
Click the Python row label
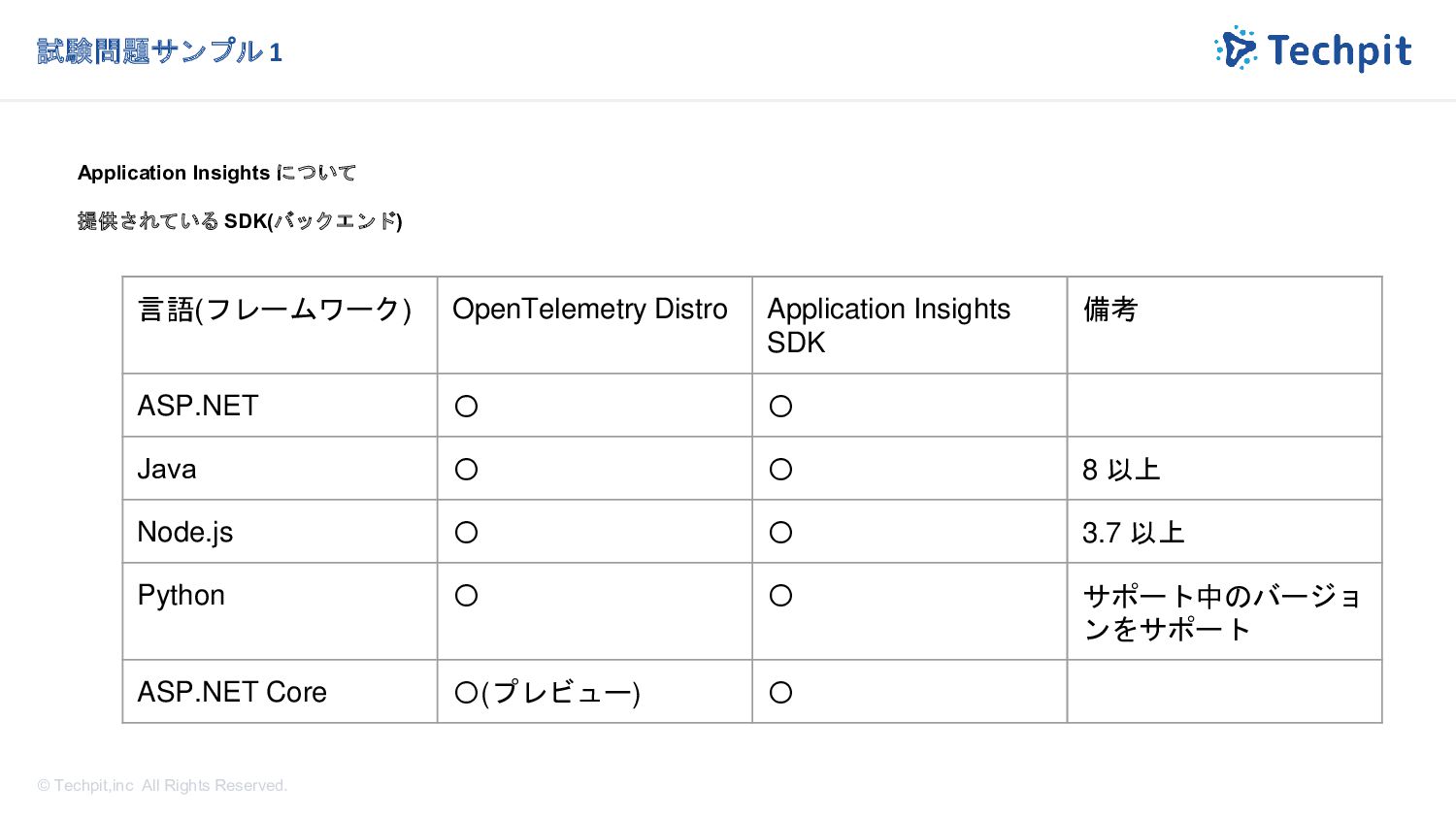[x=182, y=596]
